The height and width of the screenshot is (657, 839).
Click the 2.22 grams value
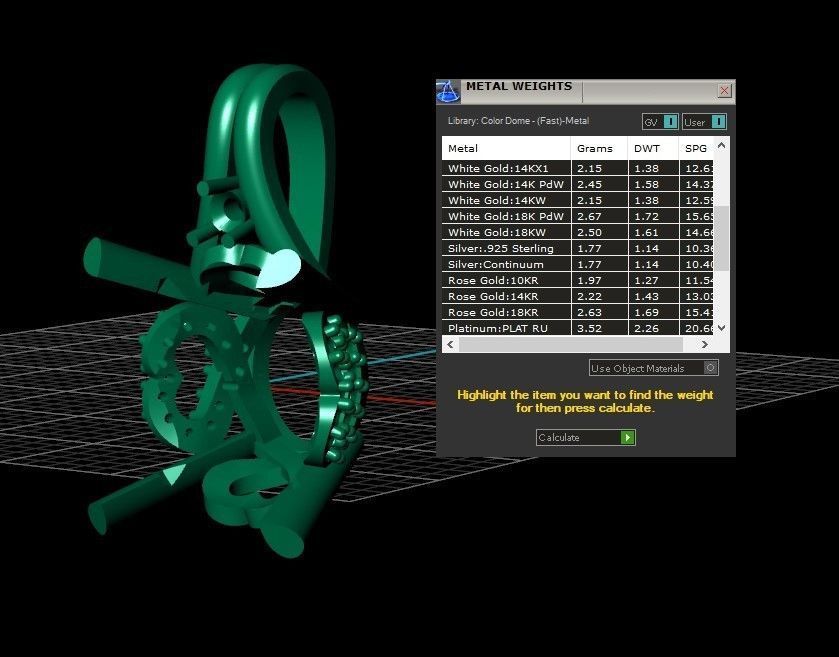590,296
